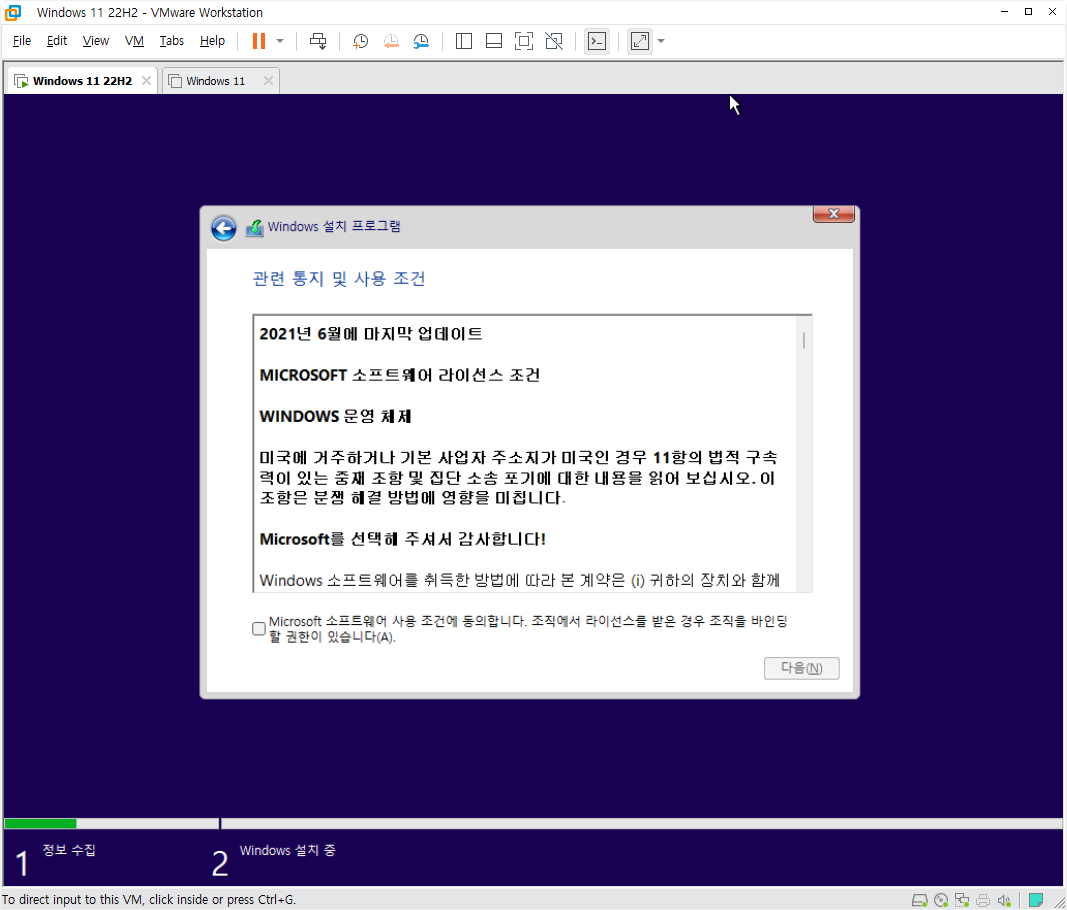Revert VM to previous snapshot icon

point(391,41)
